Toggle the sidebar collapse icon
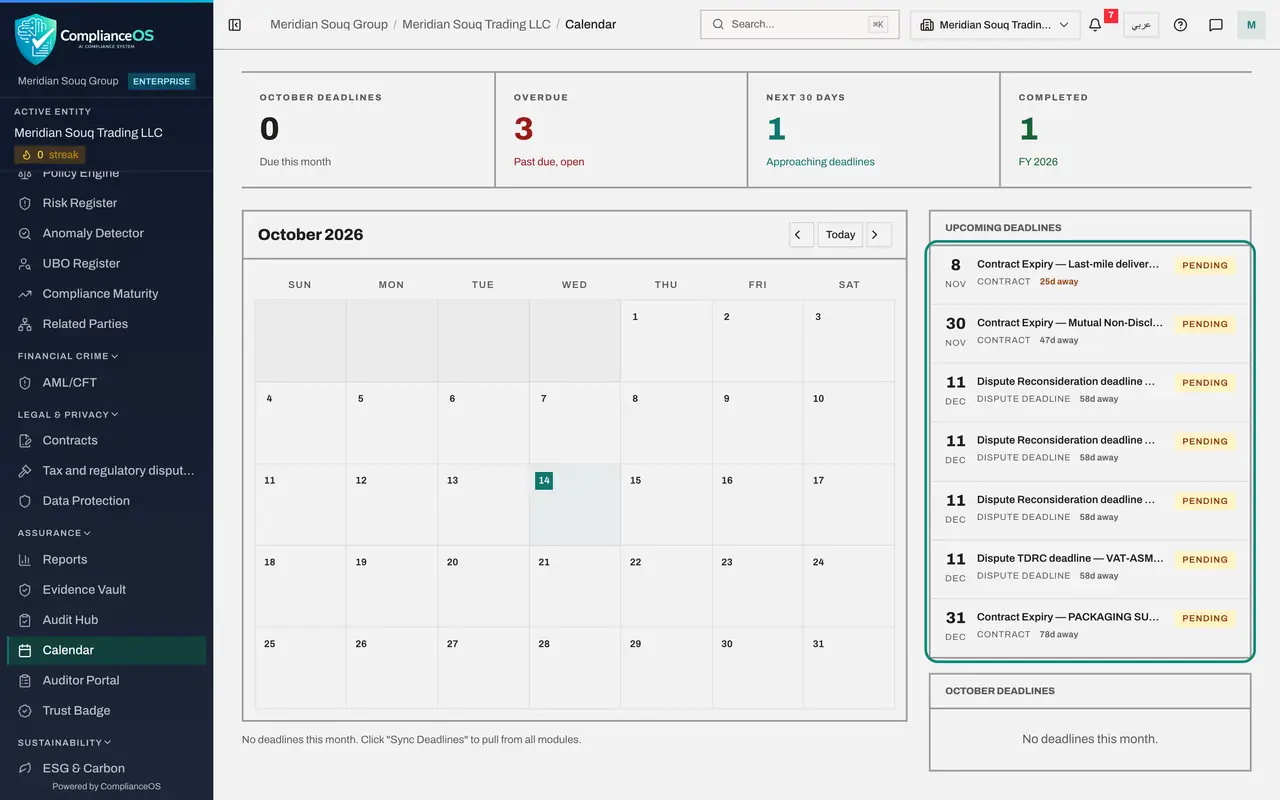Viewport: 1280px width, 800px height. [x=235, y=24]
